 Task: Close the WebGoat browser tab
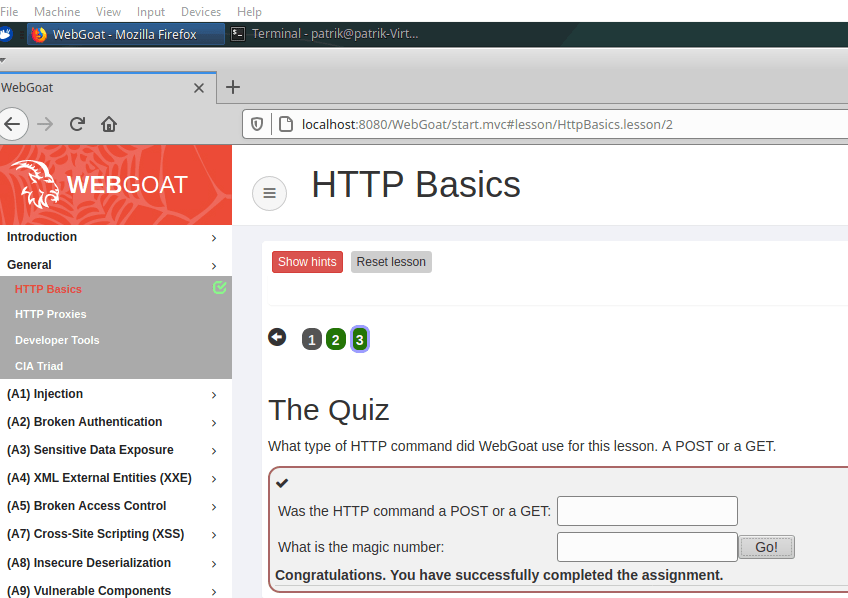[x=199, y=88]
